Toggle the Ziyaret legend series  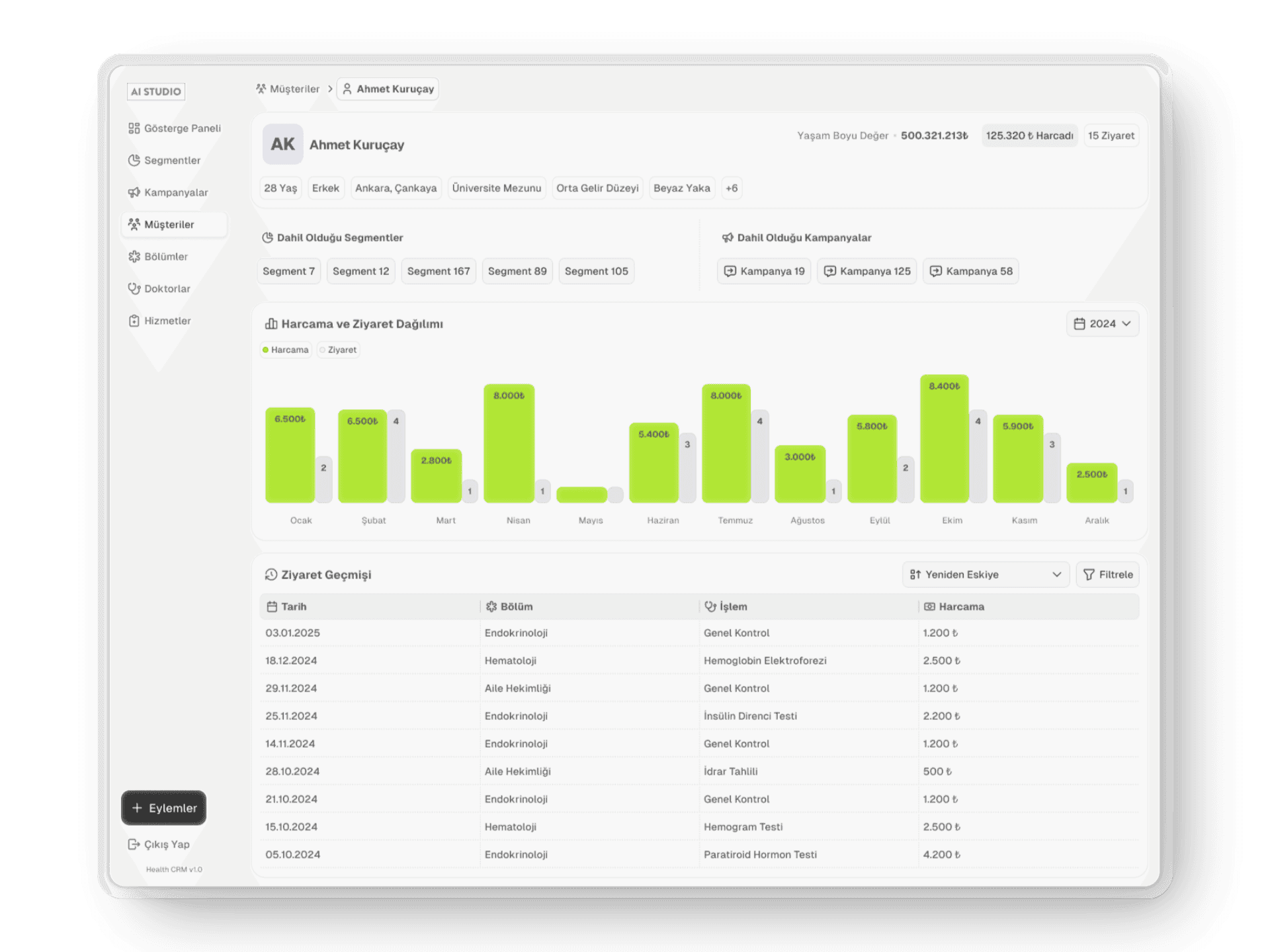pyautogui.click(x=338, y=350)
